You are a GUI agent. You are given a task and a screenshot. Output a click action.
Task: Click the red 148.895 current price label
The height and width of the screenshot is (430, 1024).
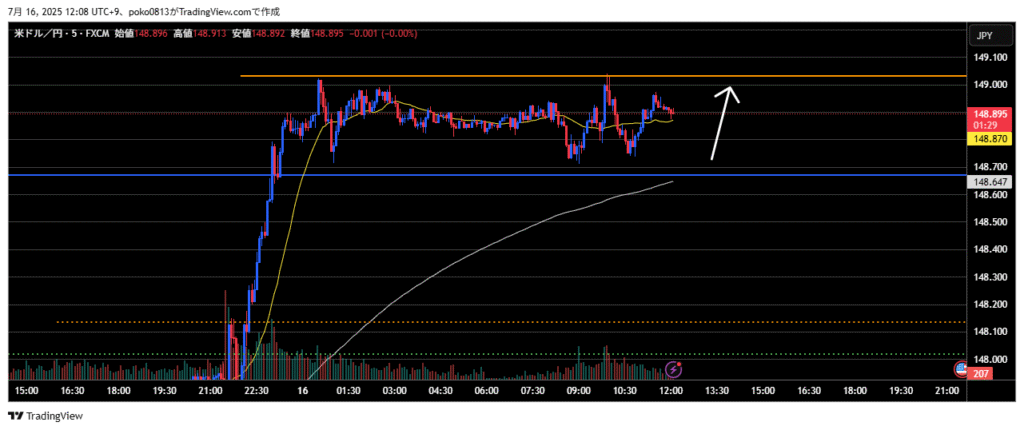[986, 115]
